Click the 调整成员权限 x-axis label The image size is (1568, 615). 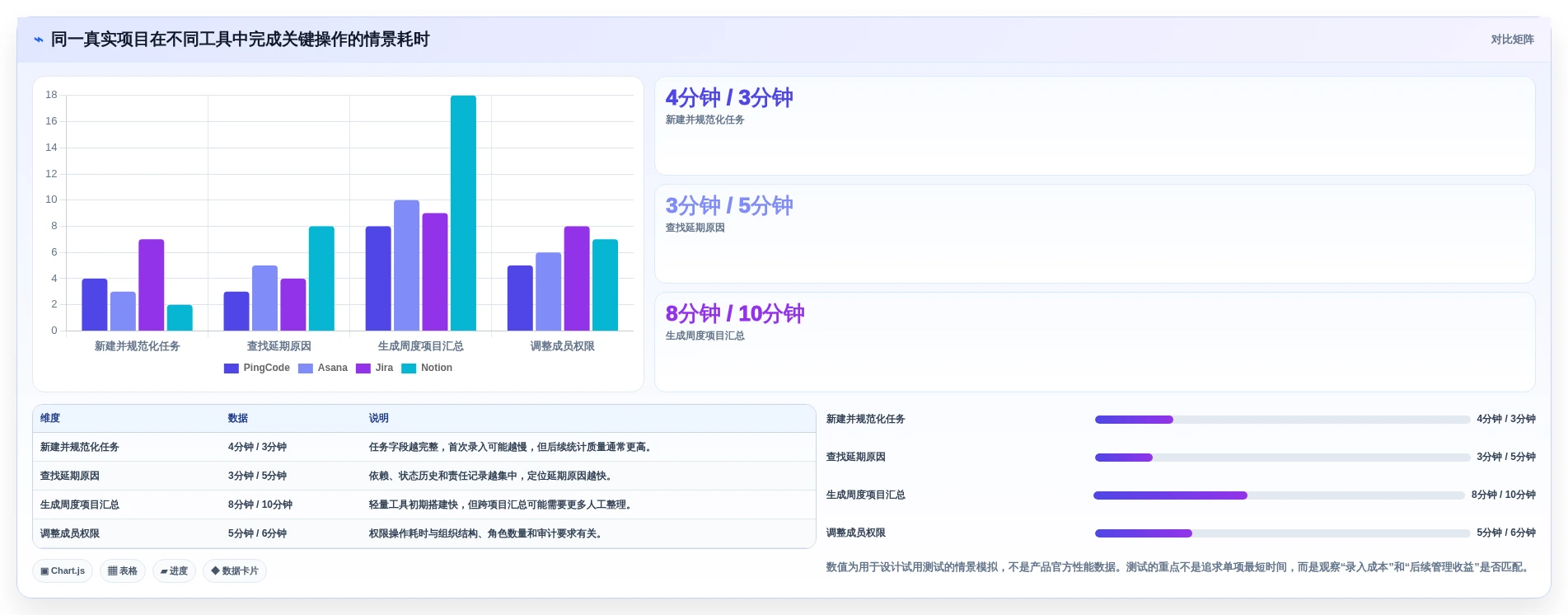563,346
